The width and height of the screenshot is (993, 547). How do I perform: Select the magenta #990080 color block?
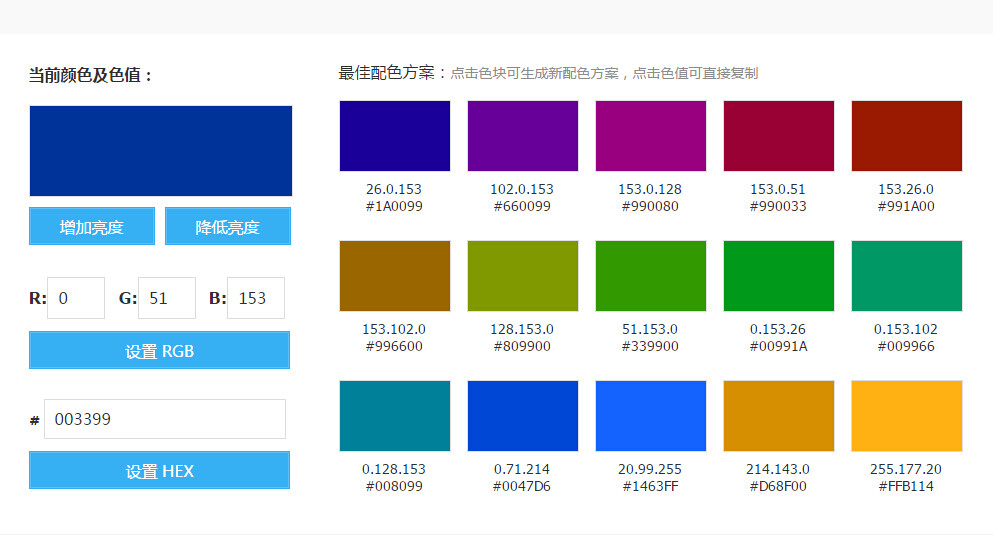[x=651, y=136]
